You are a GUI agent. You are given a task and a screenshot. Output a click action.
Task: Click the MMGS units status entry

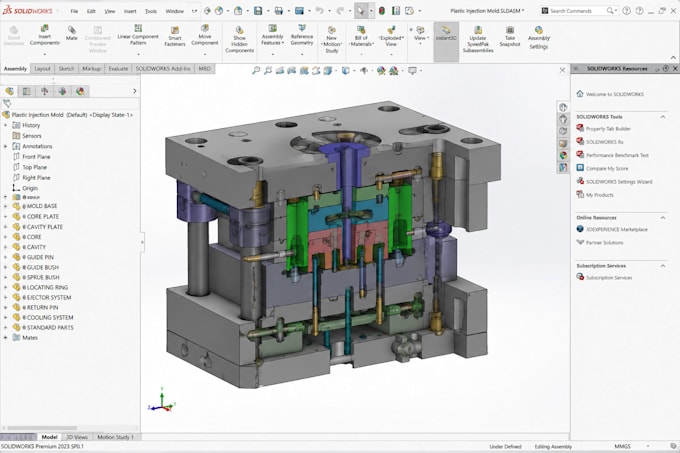click(622, 446)
